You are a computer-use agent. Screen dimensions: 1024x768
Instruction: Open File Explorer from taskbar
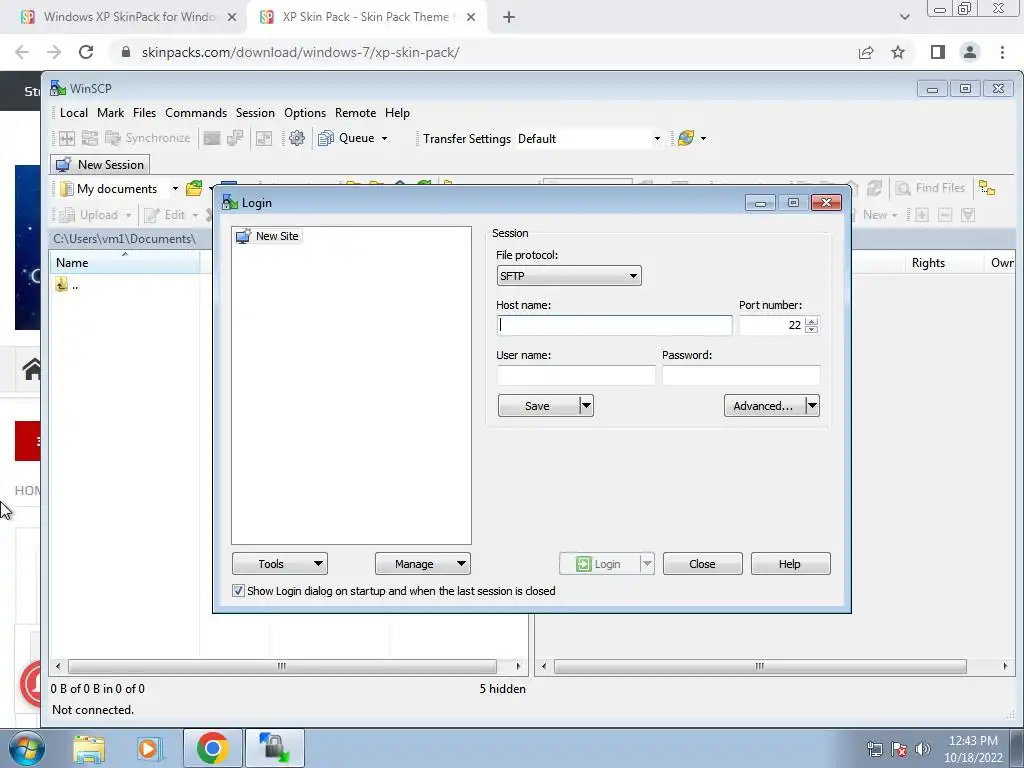(89, 748)
